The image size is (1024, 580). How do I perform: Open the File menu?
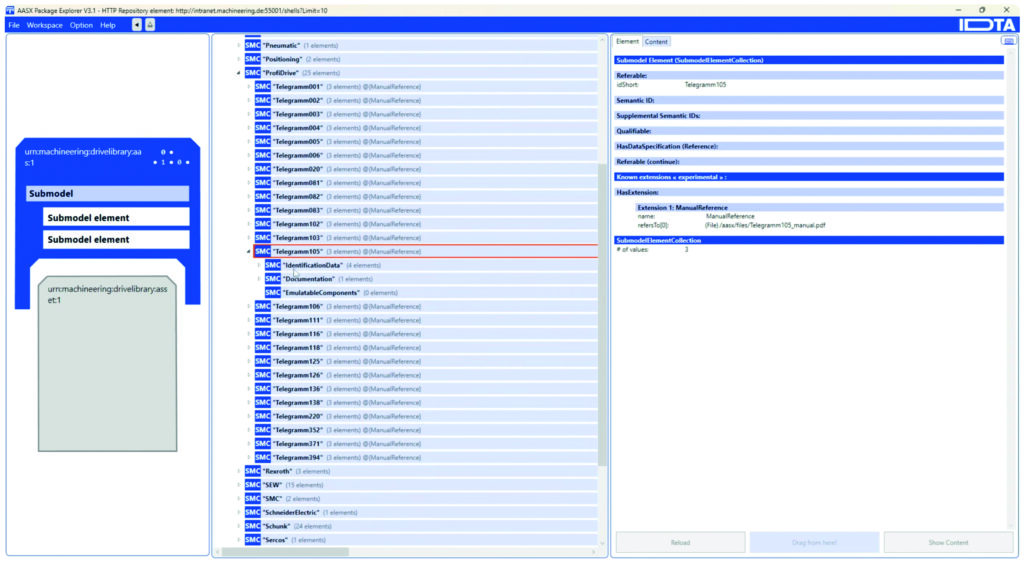(x=14, y=25)
